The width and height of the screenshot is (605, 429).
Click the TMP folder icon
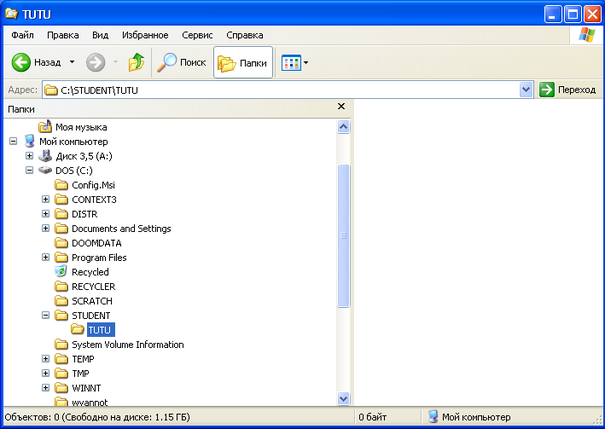pyautogui.click(x=61, y=373)
